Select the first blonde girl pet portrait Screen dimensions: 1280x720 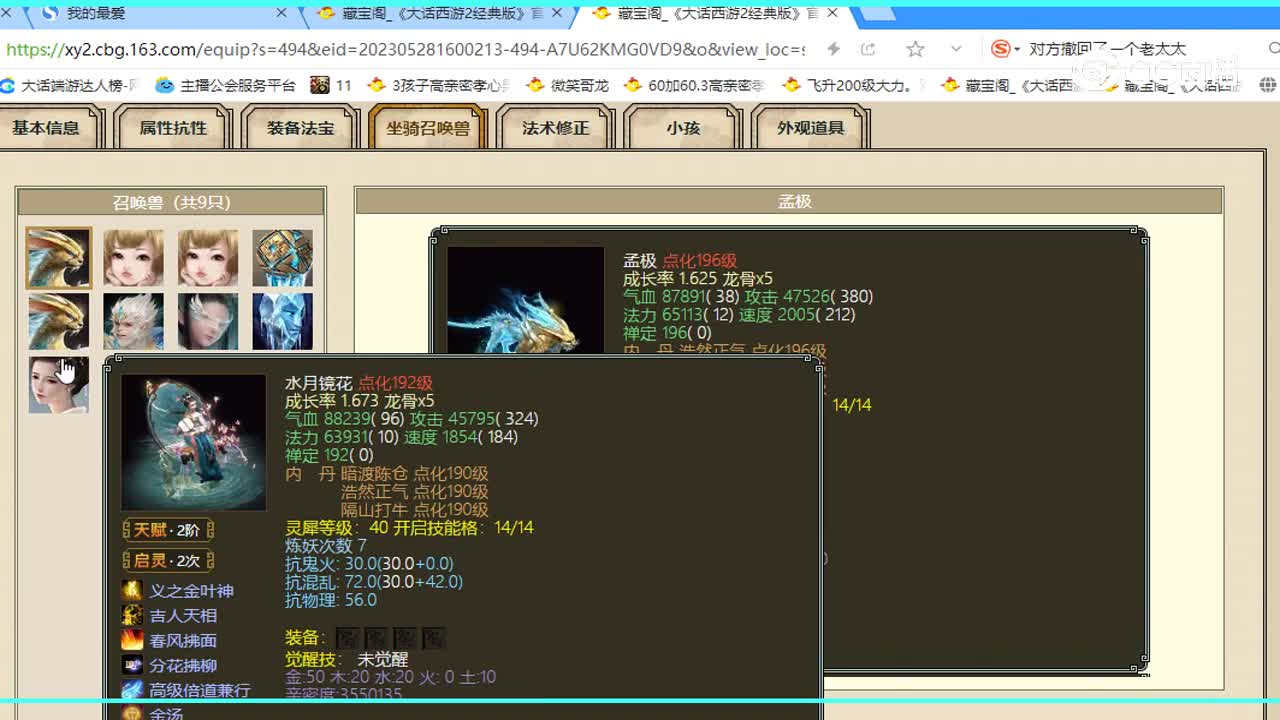coord(133,258)
